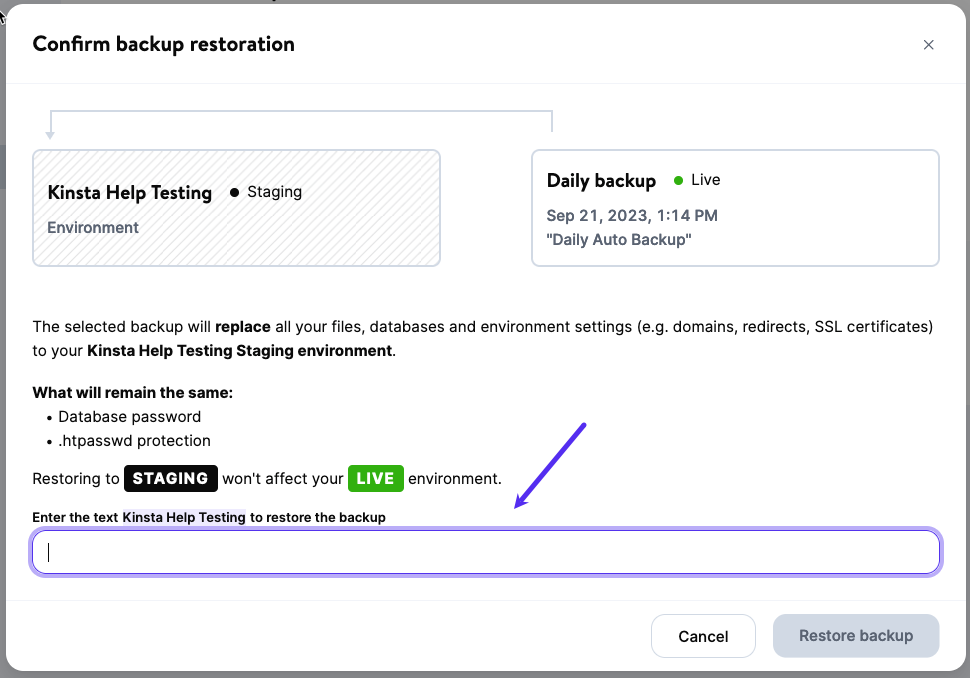The image size is (970, 678).
Task: Click the green Live status indicator
Action: pos(680,180)
